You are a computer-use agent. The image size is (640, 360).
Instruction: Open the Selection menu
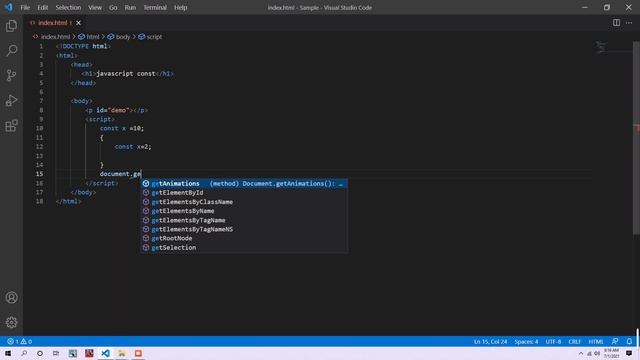[x=68, y=7]
